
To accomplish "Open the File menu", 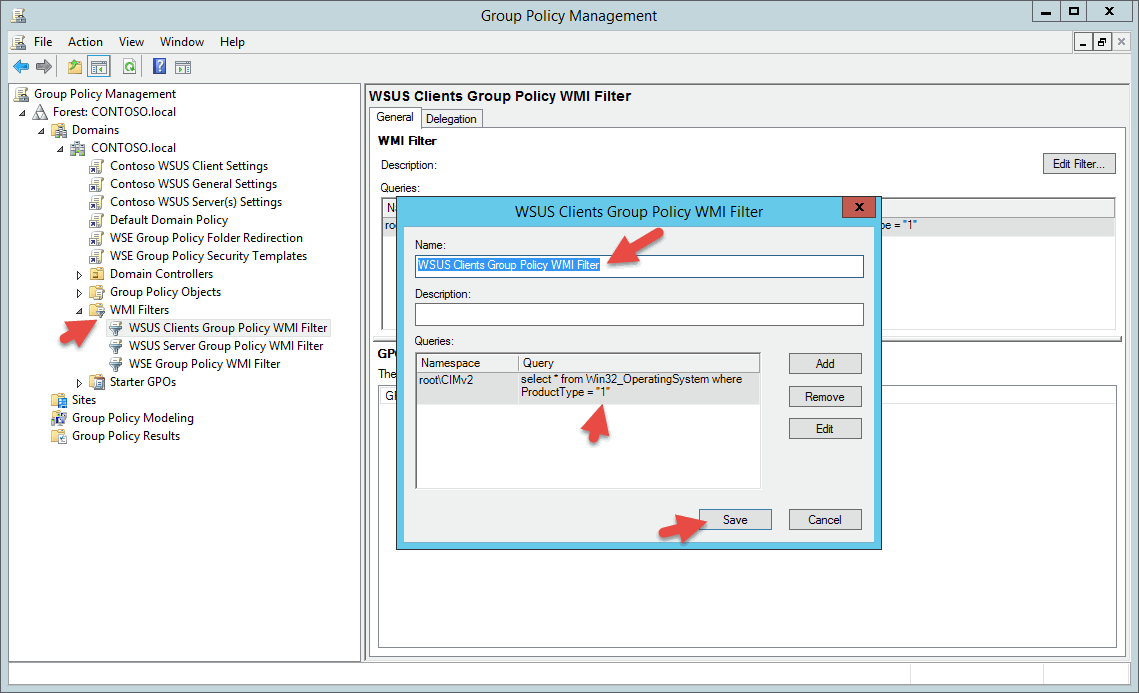I will [43, 42].
